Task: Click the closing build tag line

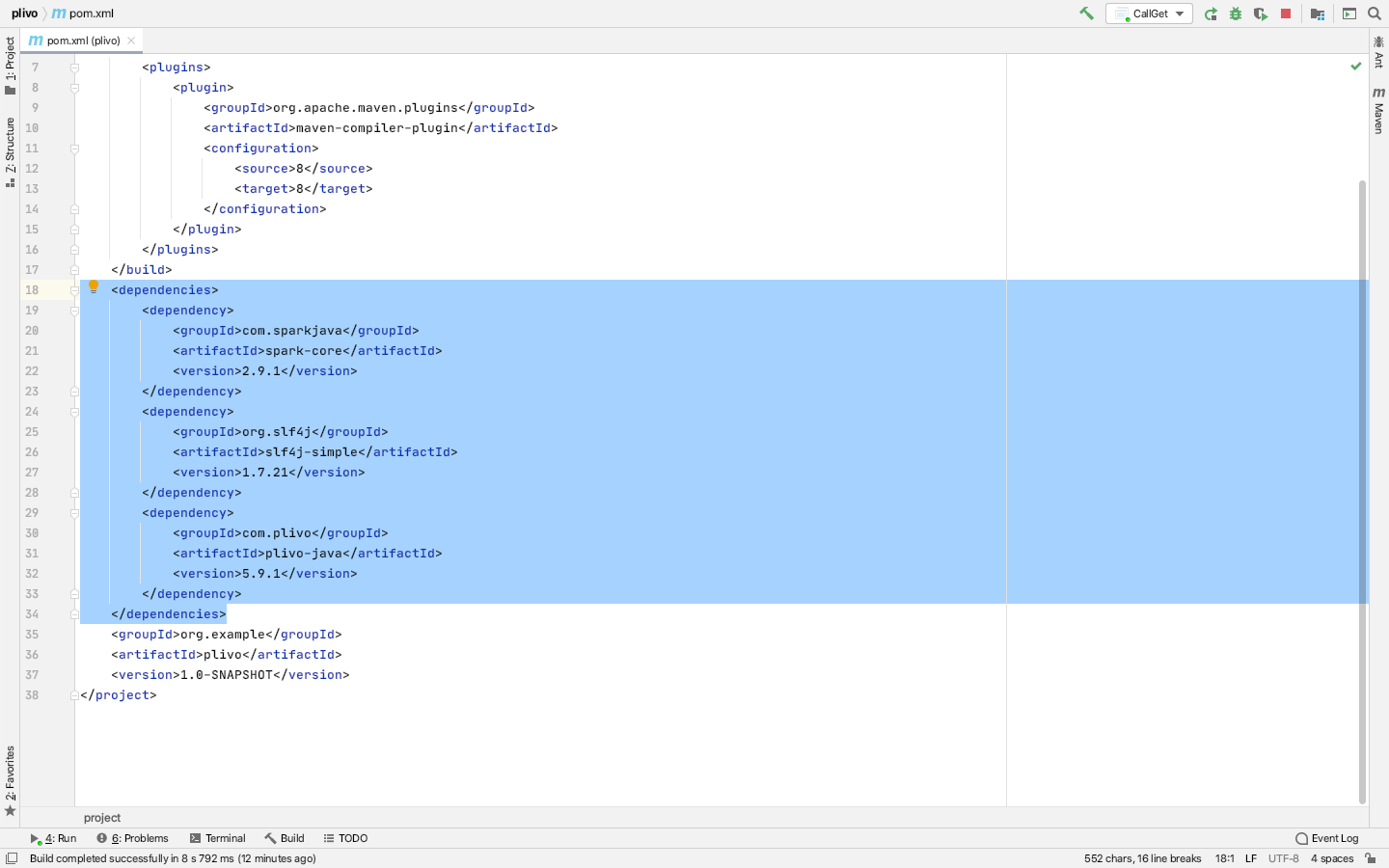Action: [x=142, y=270]
